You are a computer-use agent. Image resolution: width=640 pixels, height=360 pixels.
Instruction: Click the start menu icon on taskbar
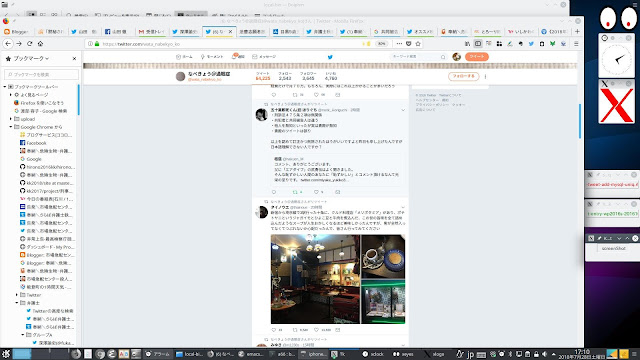(6, 353)
